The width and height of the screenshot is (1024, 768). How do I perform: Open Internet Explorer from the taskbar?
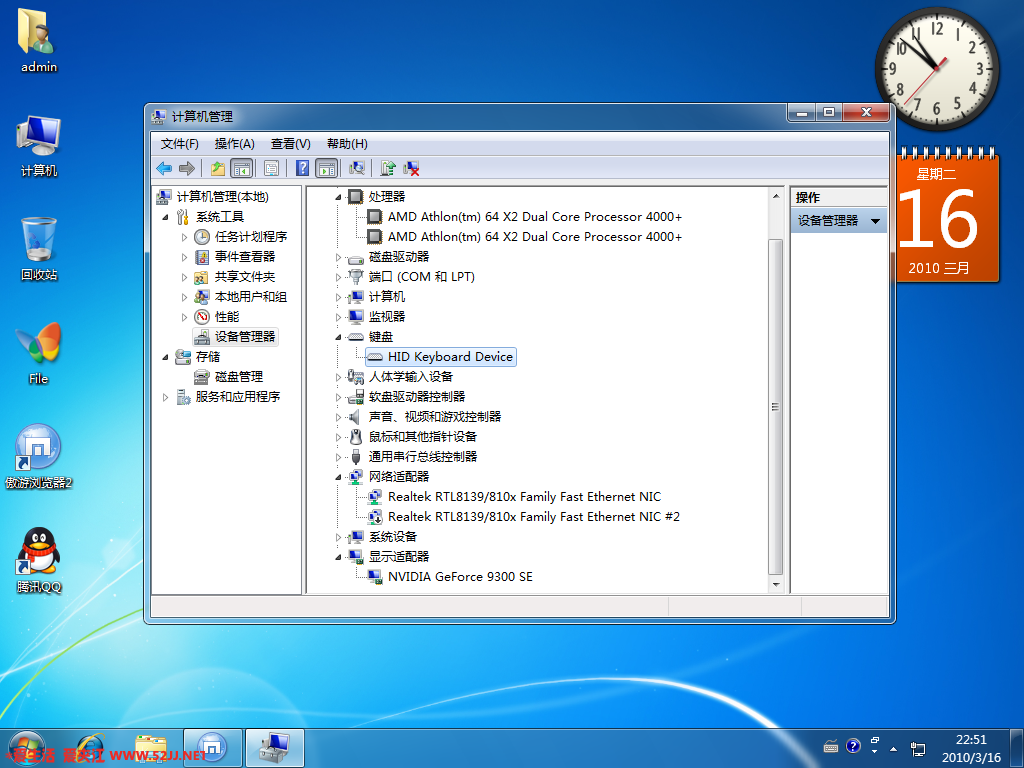click(x=90, y=748)
